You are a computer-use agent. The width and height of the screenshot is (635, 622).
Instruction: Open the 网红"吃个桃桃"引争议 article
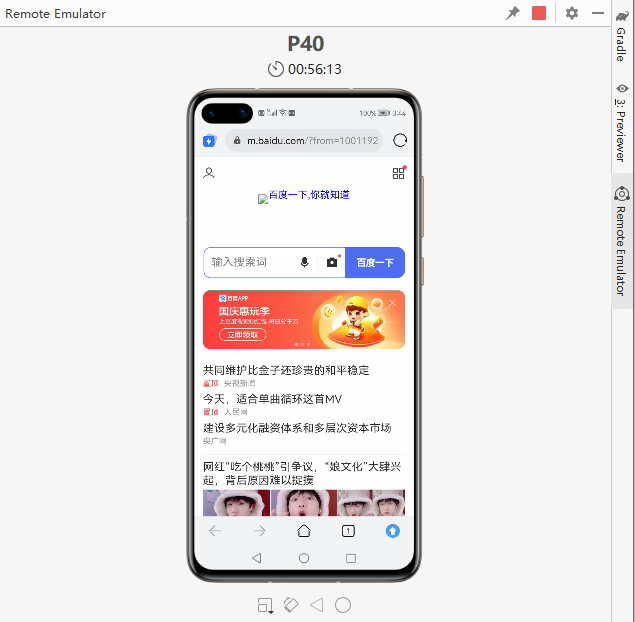pos(302,473)
